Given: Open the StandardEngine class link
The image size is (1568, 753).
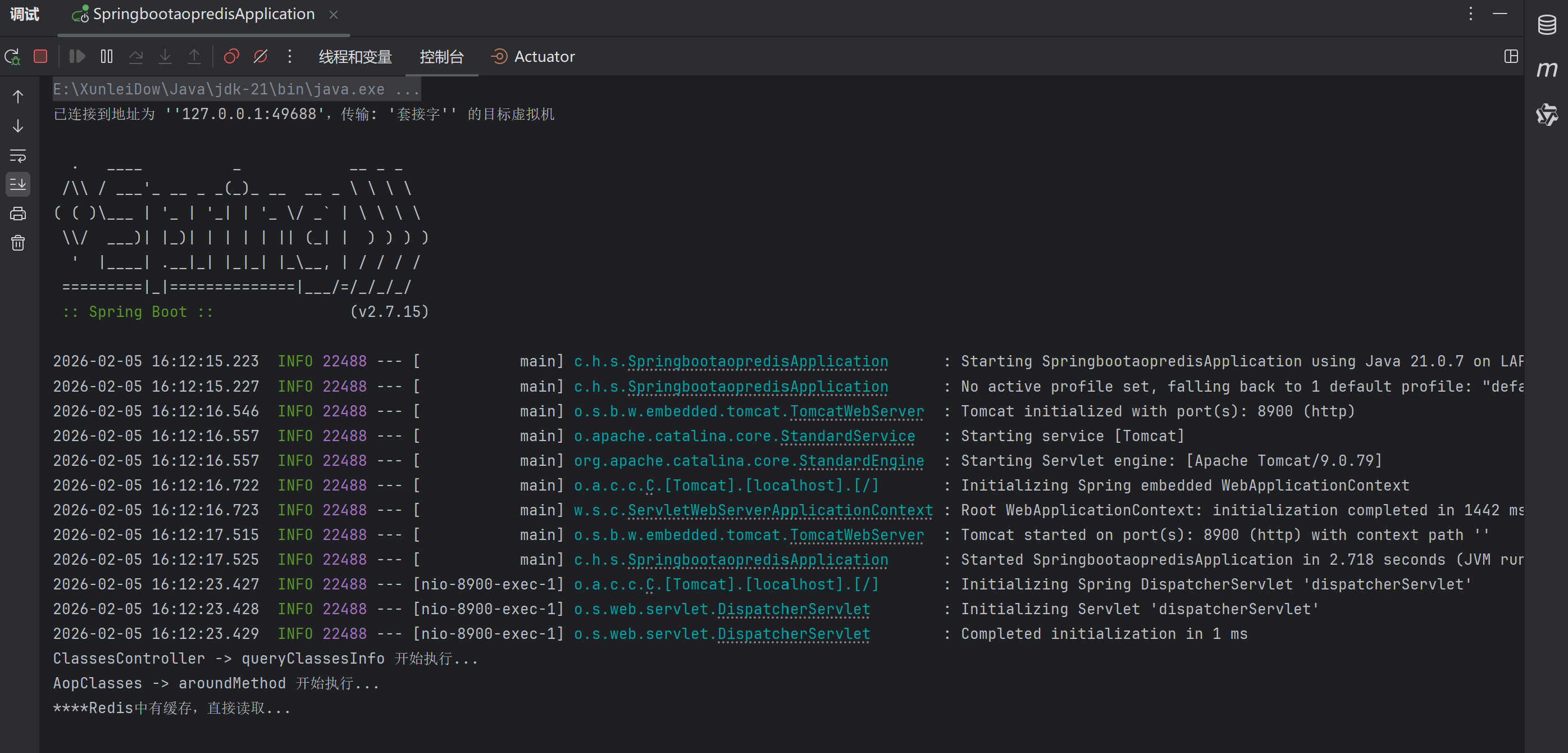Looking at the screenshot, I should pos(862,461).
